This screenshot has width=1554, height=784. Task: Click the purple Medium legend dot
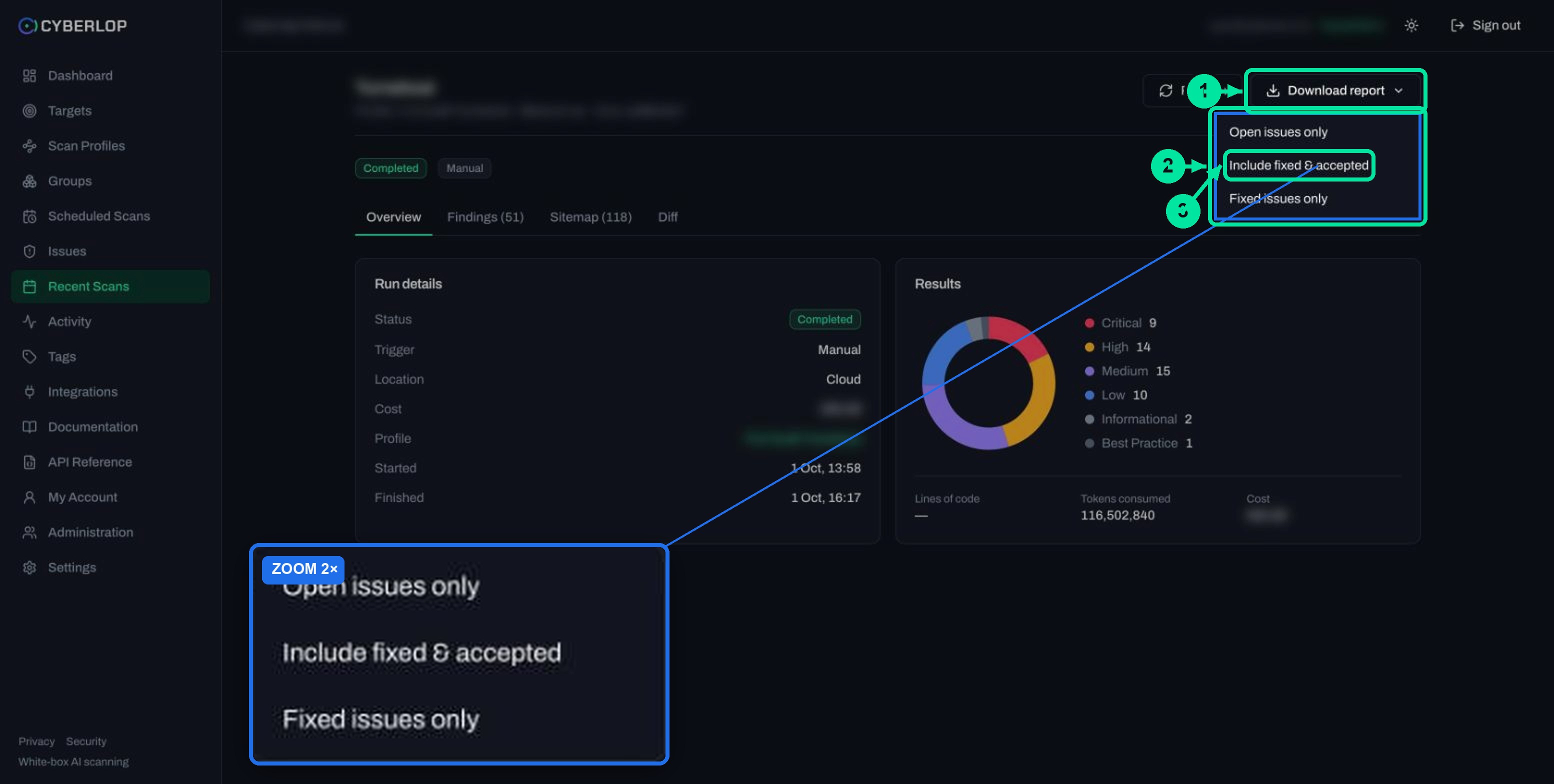pos(1089,371)
